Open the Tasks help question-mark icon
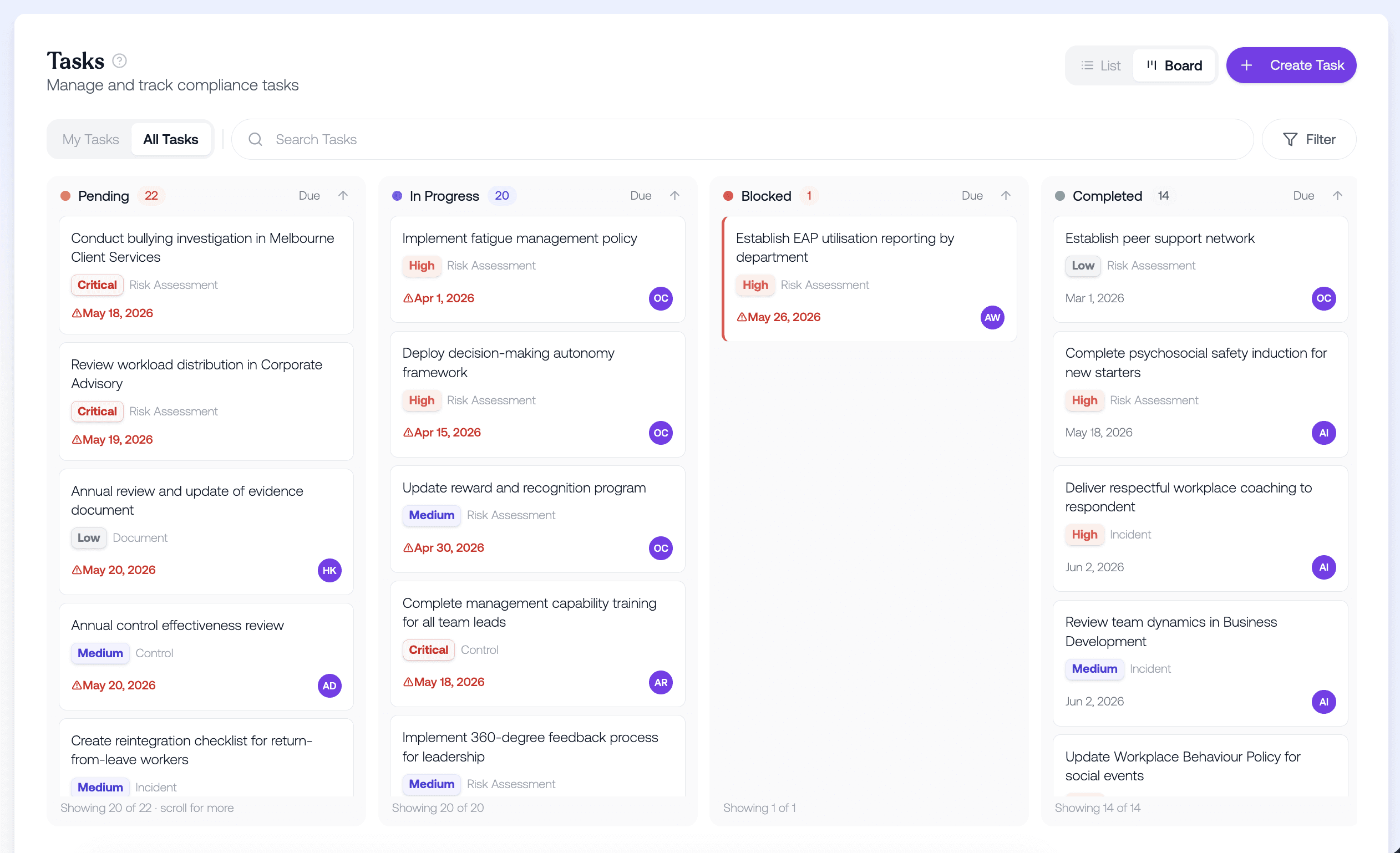The width and height of the screenshot is (1400, 853). 119,61
